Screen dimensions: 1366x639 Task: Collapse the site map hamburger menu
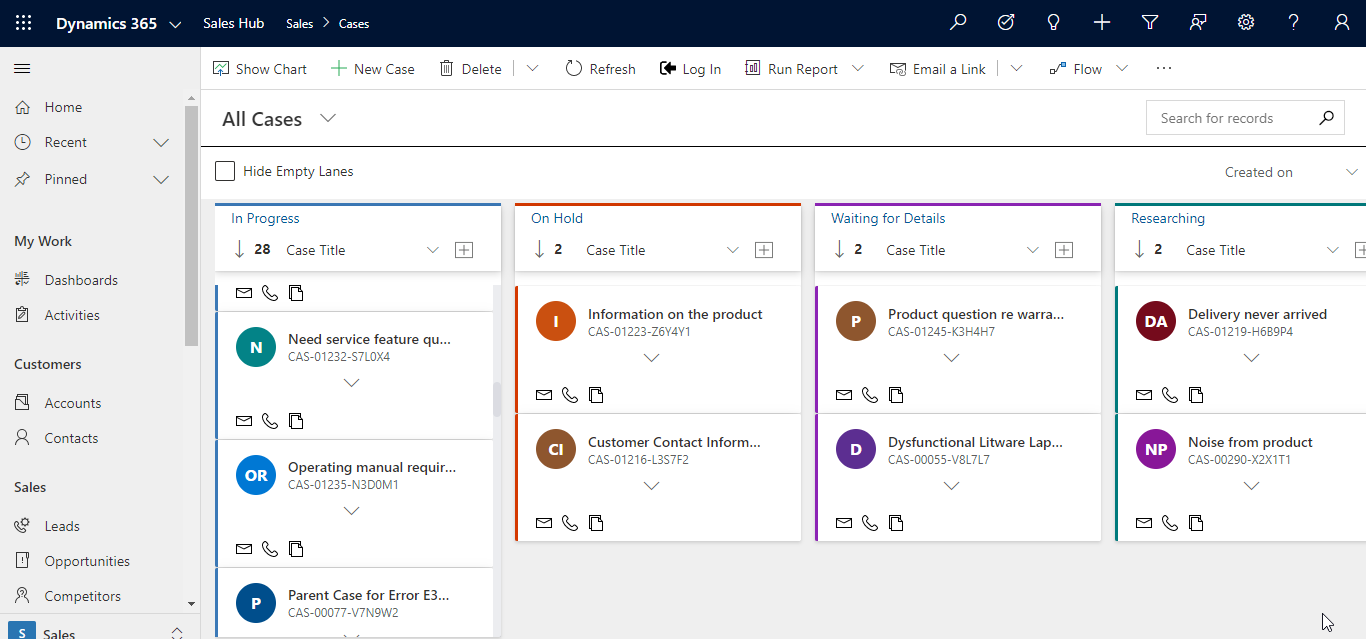tap(22, 68)
